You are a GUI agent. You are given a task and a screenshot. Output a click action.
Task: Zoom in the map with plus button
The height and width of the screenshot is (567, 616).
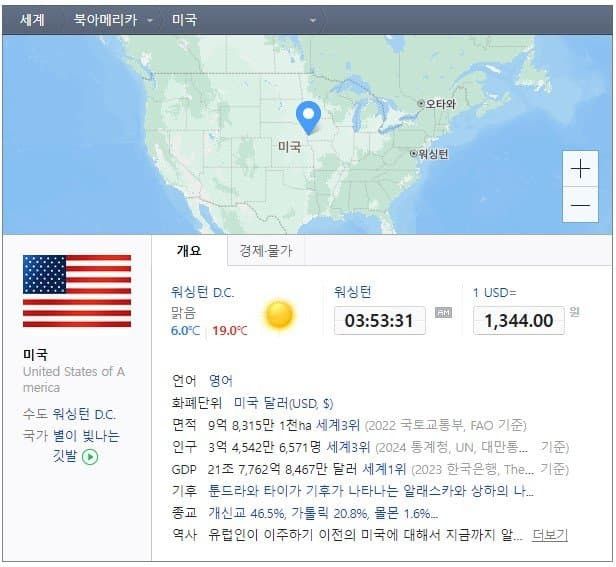click(581, 169)
